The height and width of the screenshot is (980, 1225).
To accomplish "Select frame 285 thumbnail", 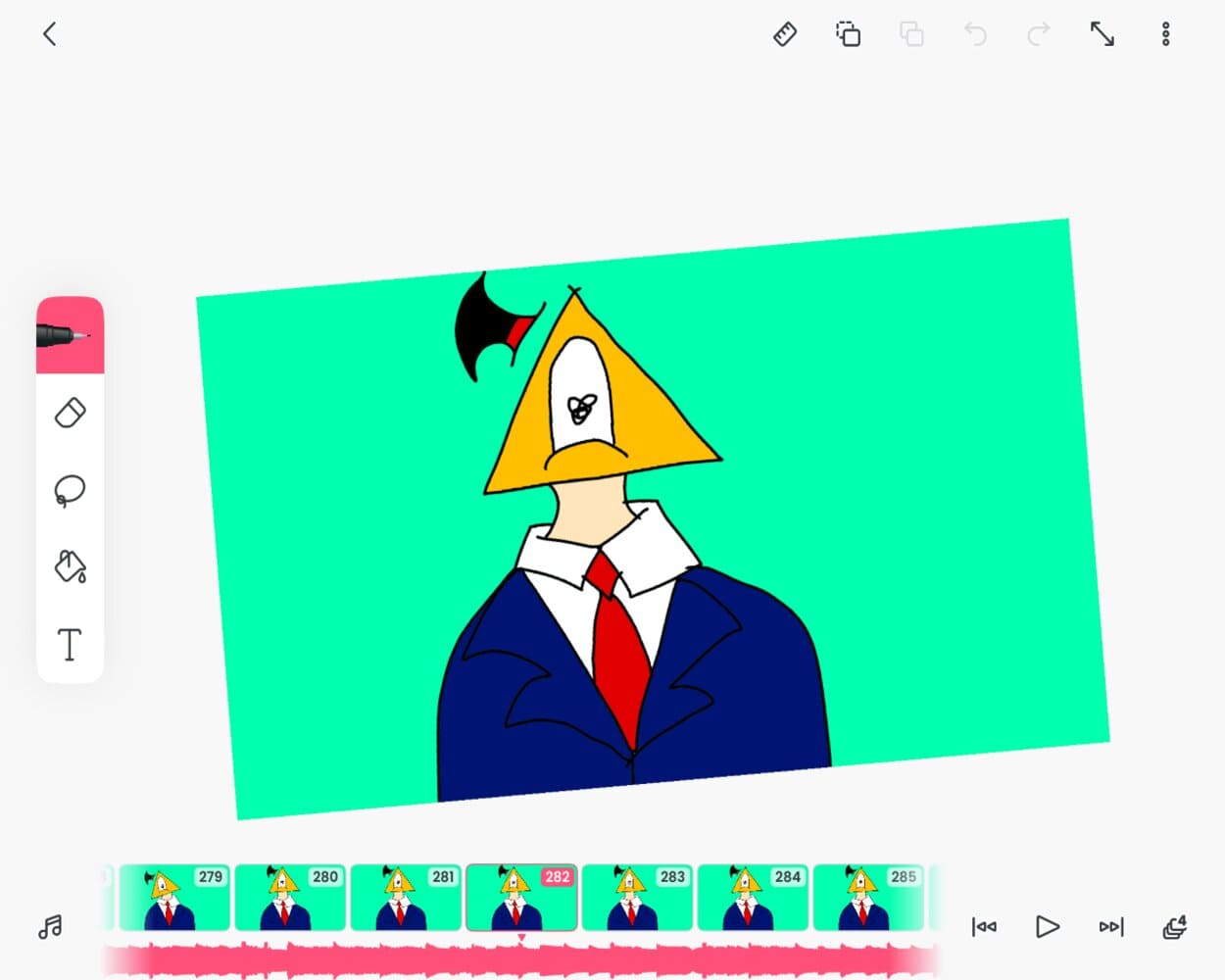I will click(868, 898).
